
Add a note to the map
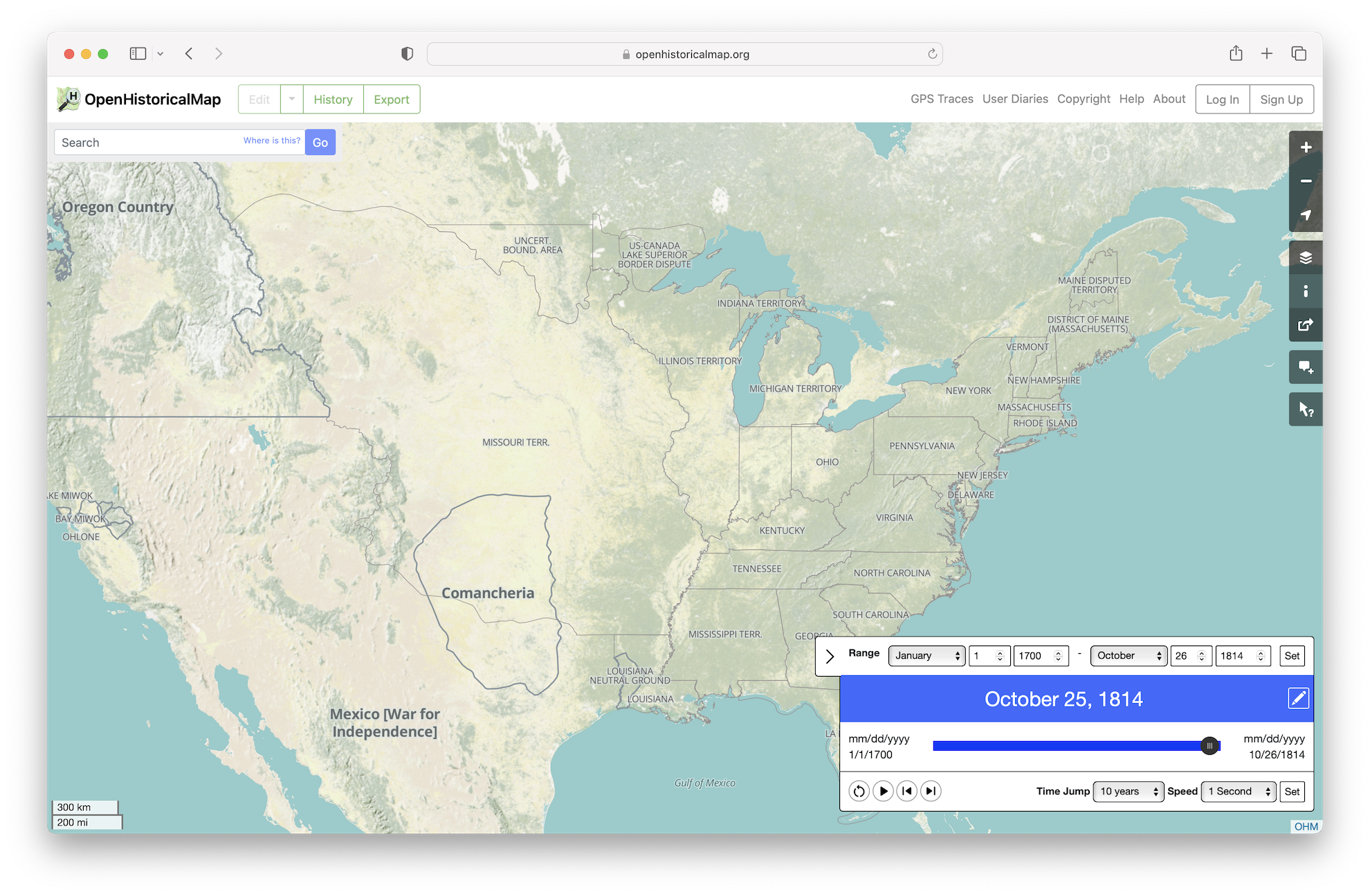click(x=1306, y=367)
